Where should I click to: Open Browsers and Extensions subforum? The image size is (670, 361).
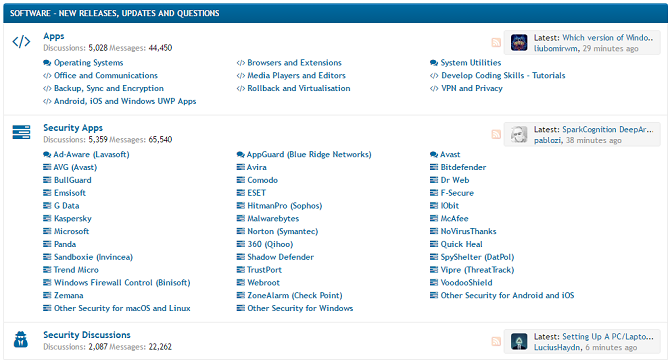(294, 63)
